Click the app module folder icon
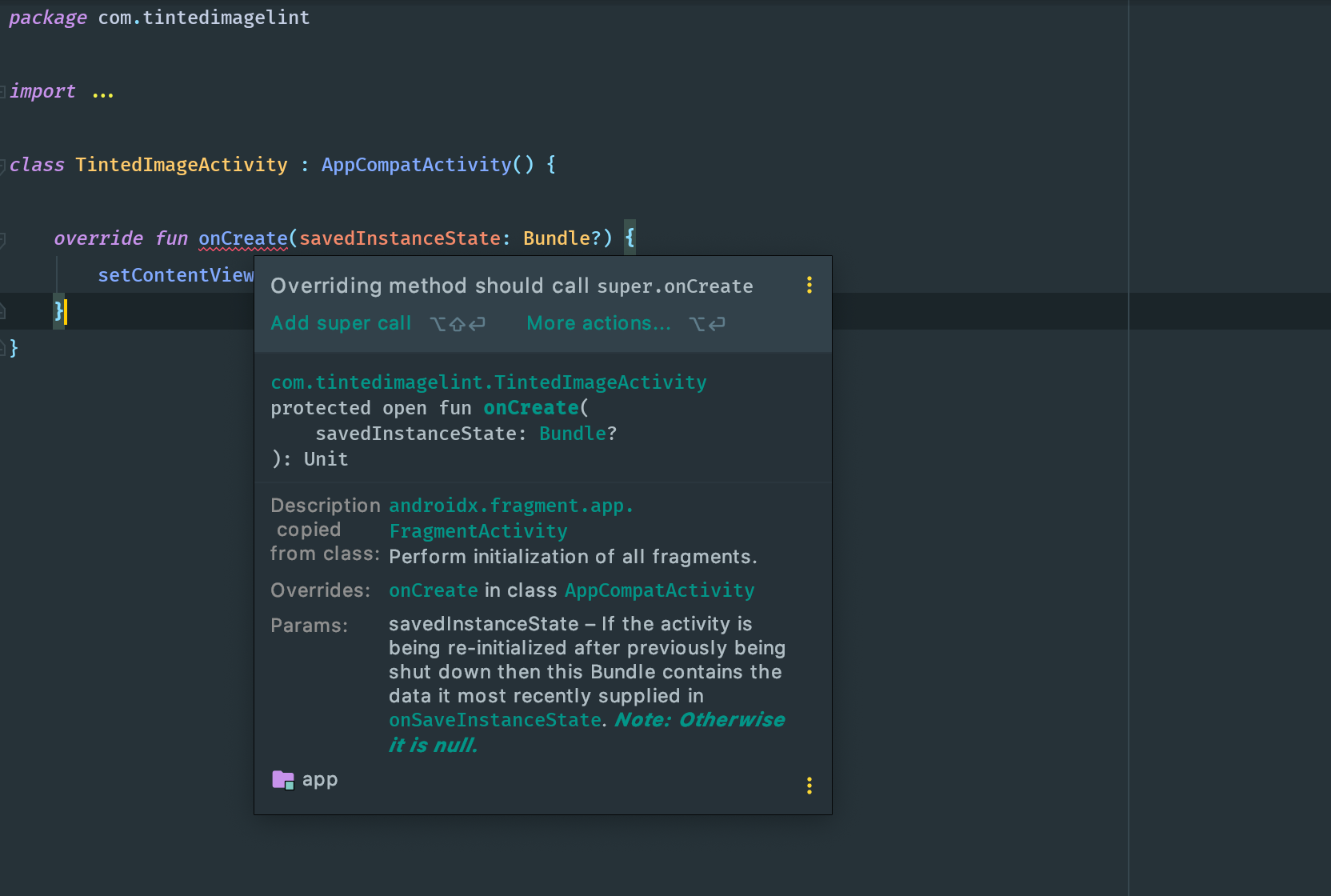 [x=283, y=778]
